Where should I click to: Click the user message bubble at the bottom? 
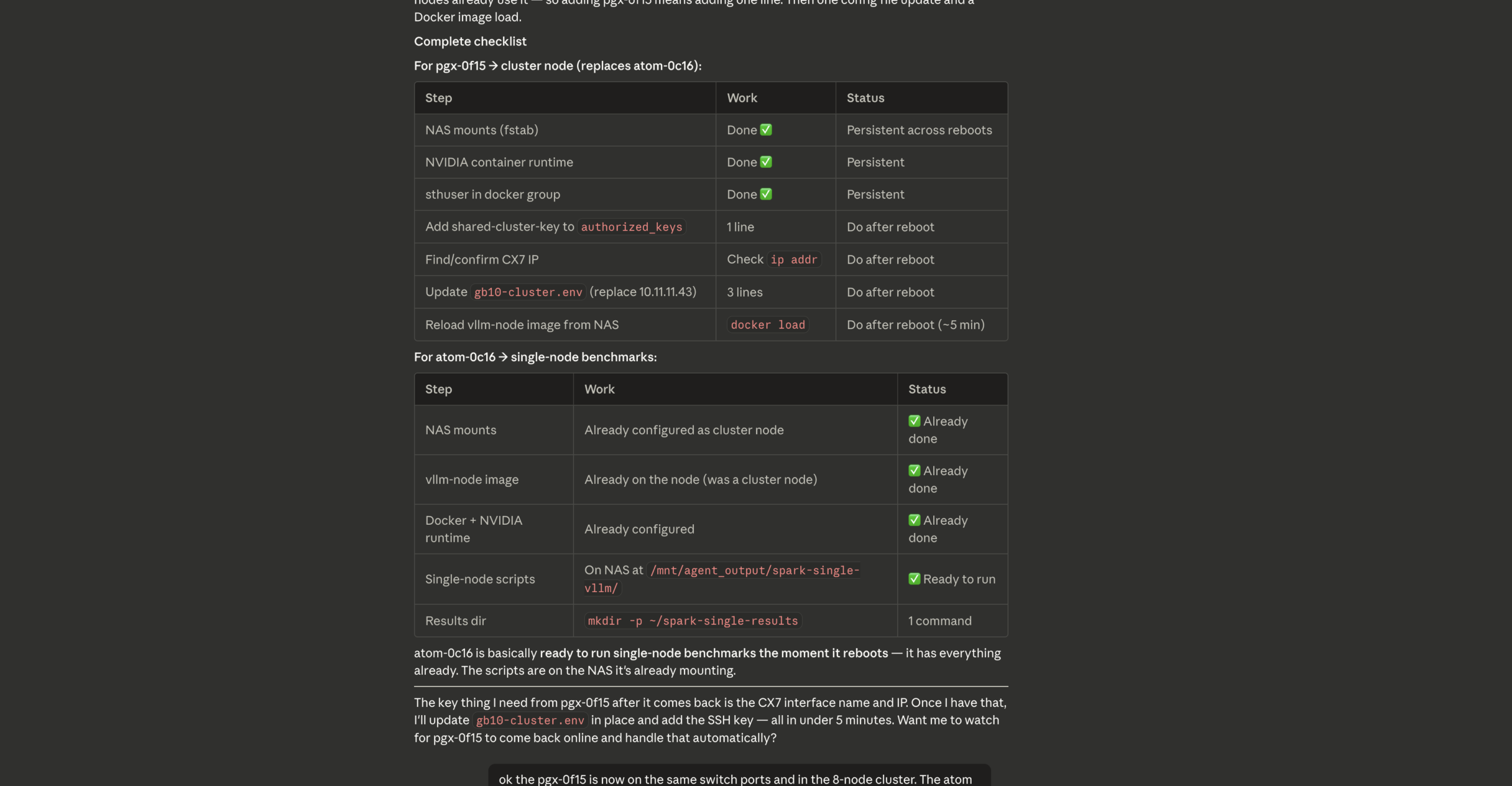[739, 777]
